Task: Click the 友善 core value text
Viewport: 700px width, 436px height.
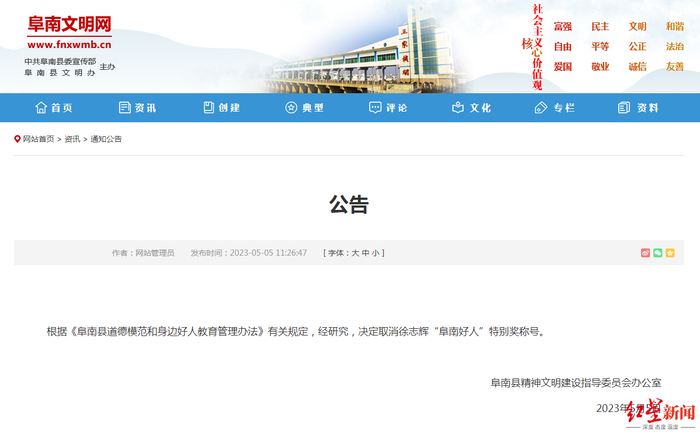Action: coord(675,66)
